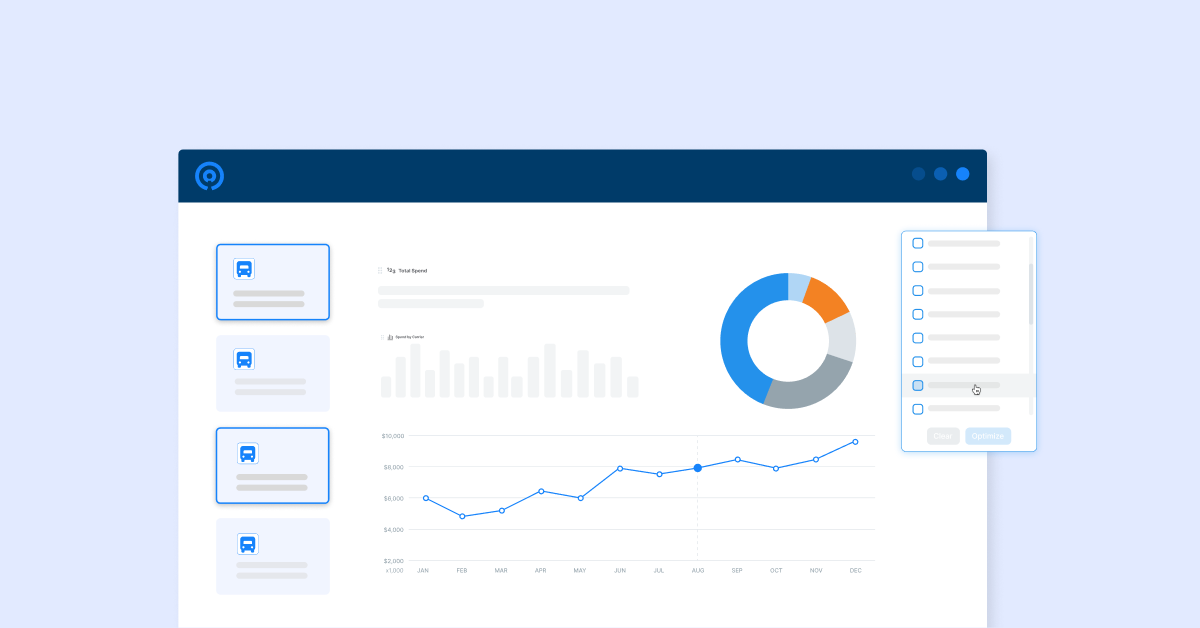Screen dimensions: 1200x628
Task: Click the Clear button in the filter panel
Action: (943, 435)
